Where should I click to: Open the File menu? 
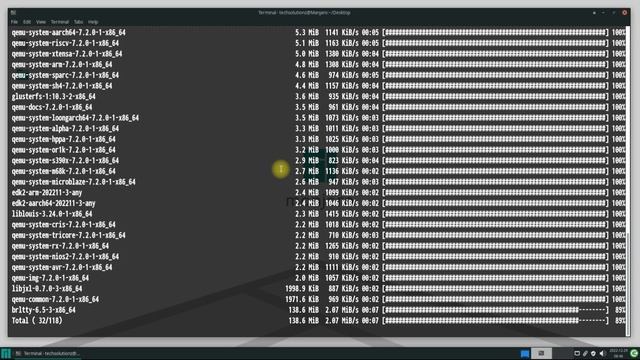click(14, 22)
